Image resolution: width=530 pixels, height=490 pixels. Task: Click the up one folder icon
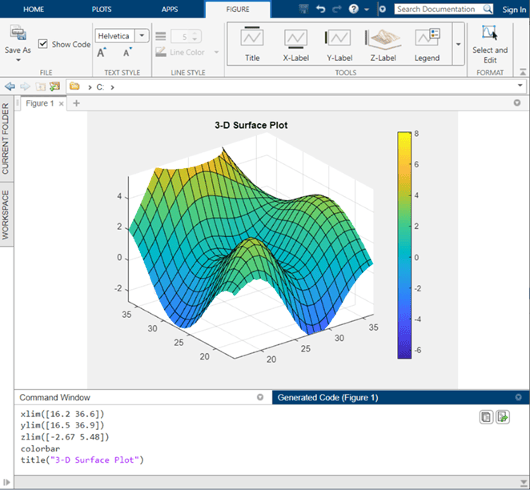tap(40, 87)
